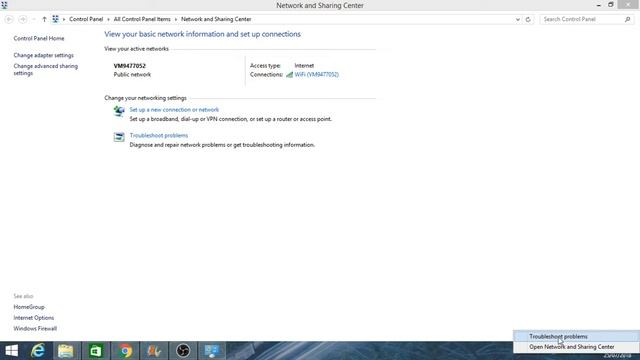Open recent locations dropdown arrow

34,19
